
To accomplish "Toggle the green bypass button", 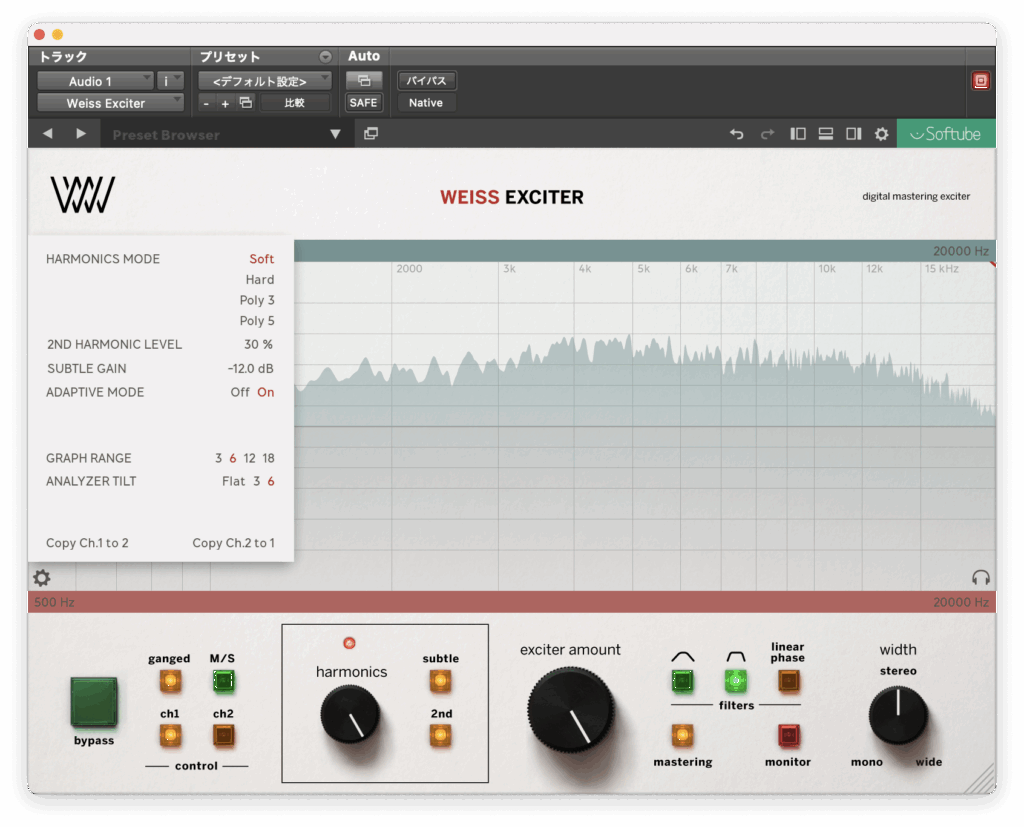I will pos(94,702).
